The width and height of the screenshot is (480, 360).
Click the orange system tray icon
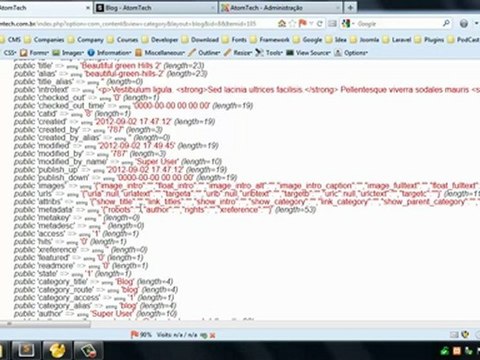[457, 351]
